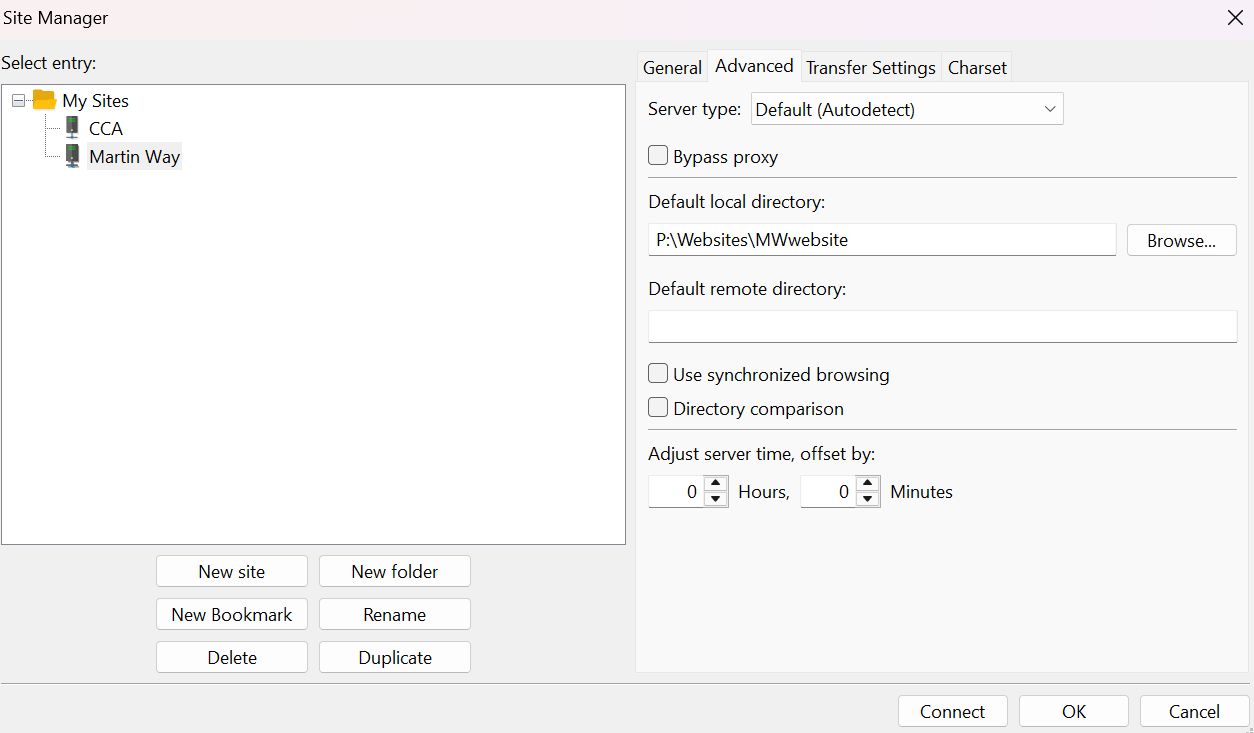
Task: Click the New Bookmark button
Action: [231, 614]
